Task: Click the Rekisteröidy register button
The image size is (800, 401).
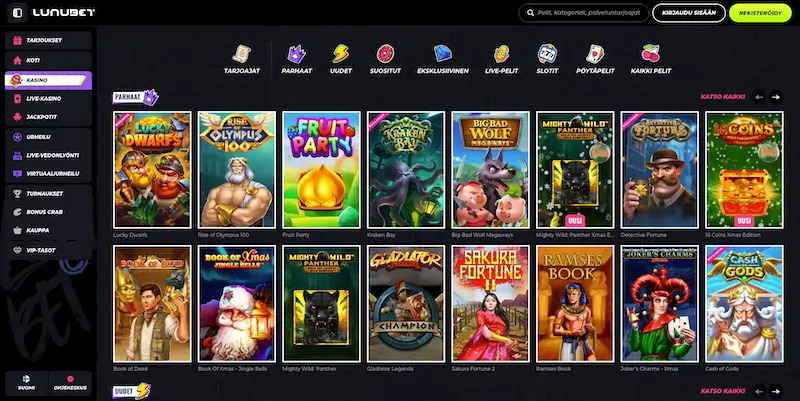Action: (x=760, y=13)
